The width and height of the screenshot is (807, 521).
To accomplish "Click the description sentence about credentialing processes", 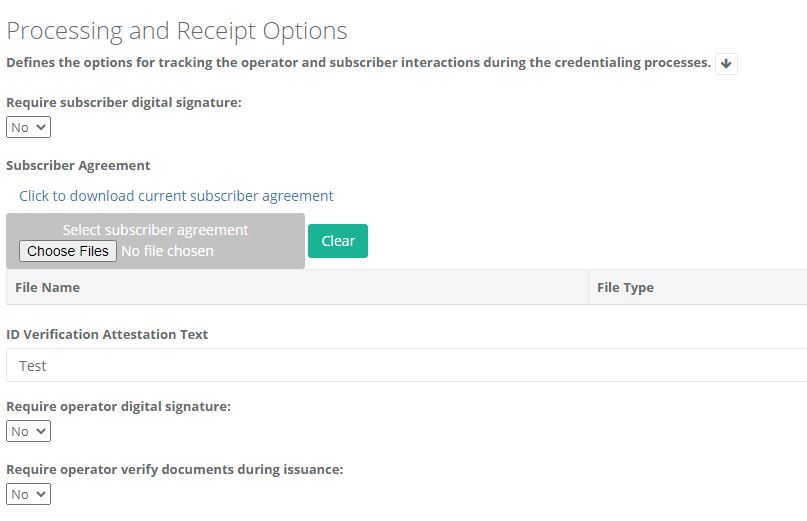I will click(358, 63).
